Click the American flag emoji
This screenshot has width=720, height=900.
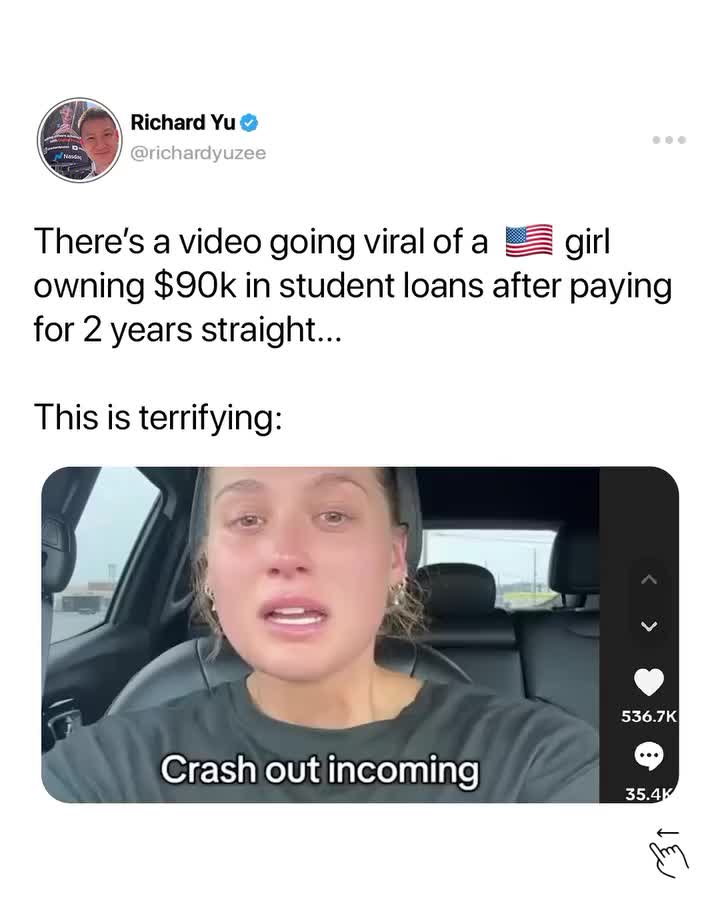tap(529, 241)
